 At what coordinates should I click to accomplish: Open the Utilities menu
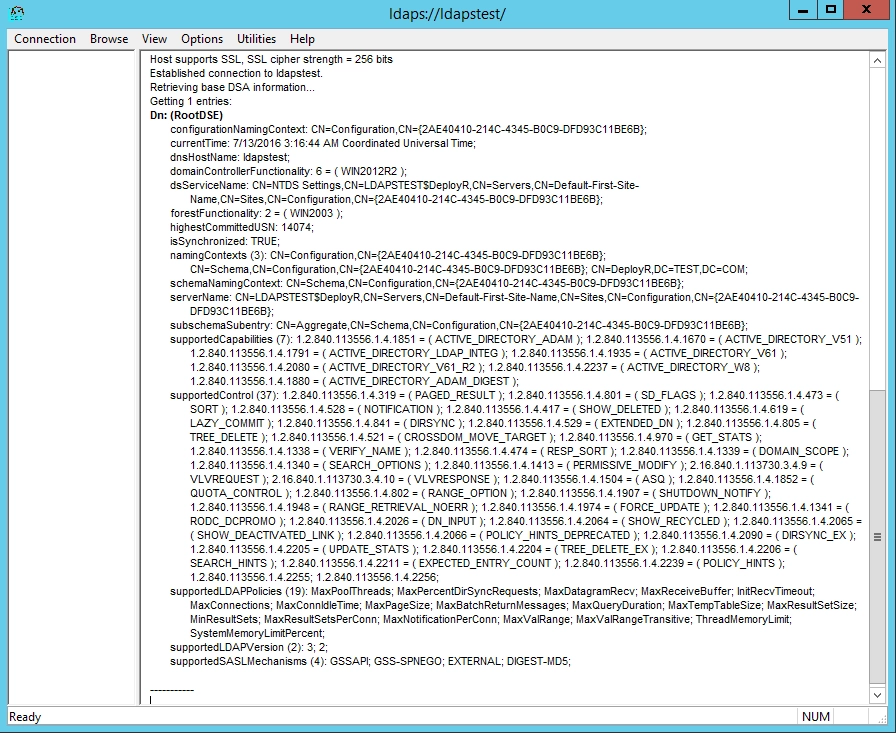point(256,39)
